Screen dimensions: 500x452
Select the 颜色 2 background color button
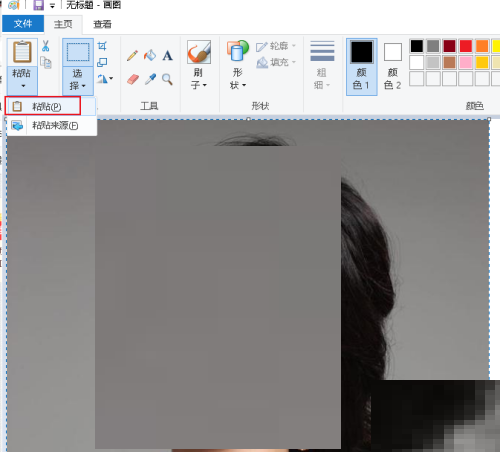click(x=393, y=67)
